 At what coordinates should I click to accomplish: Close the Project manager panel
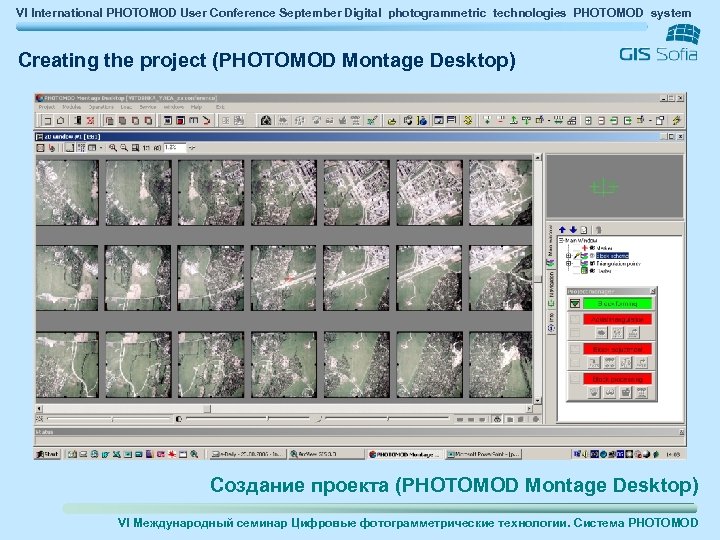(652, 291)
